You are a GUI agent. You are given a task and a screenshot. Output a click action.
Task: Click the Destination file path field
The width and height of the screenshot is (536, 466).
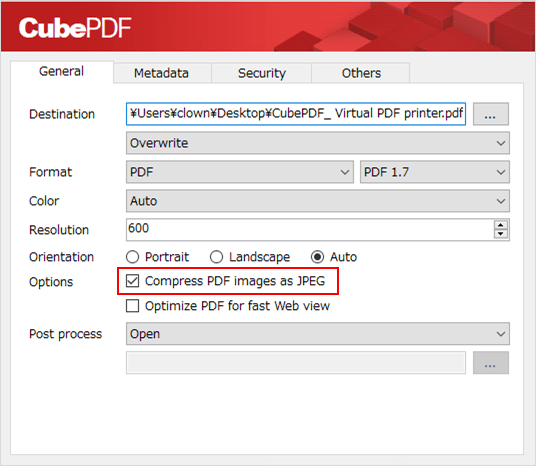coord(296,114)
